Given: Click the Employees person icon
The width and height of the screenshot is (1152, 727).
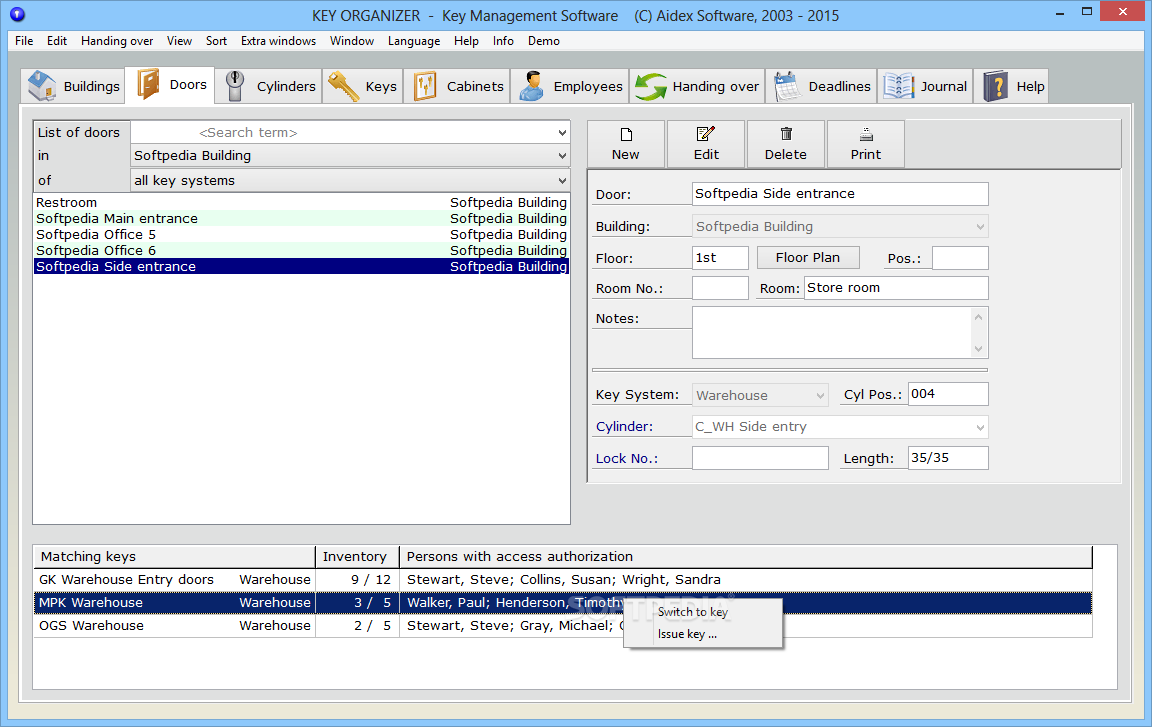Looking at the screenshot, I should click(x=532, y=86).
